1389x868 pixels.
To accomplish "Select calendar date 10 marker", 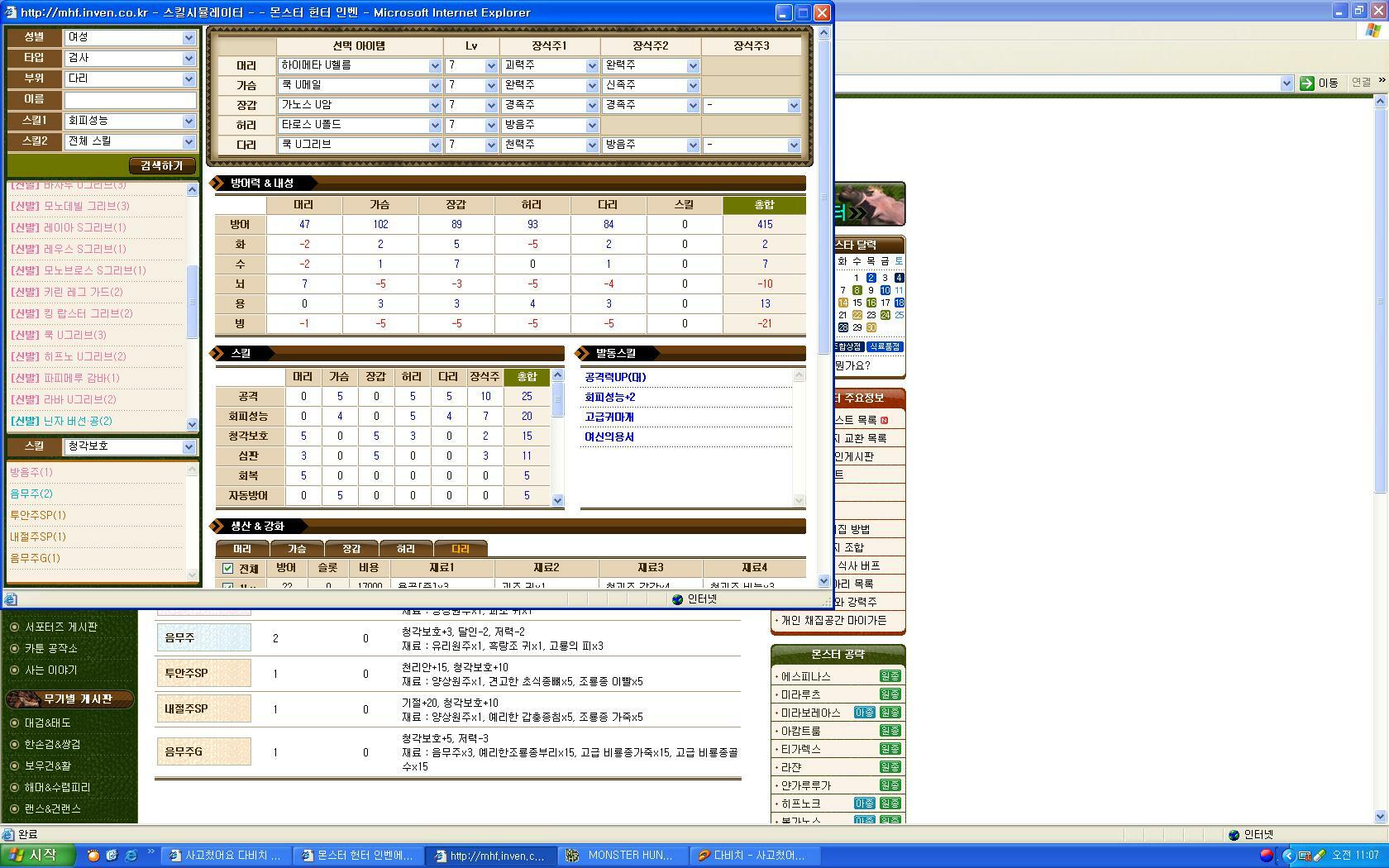I will coord(885,290).
